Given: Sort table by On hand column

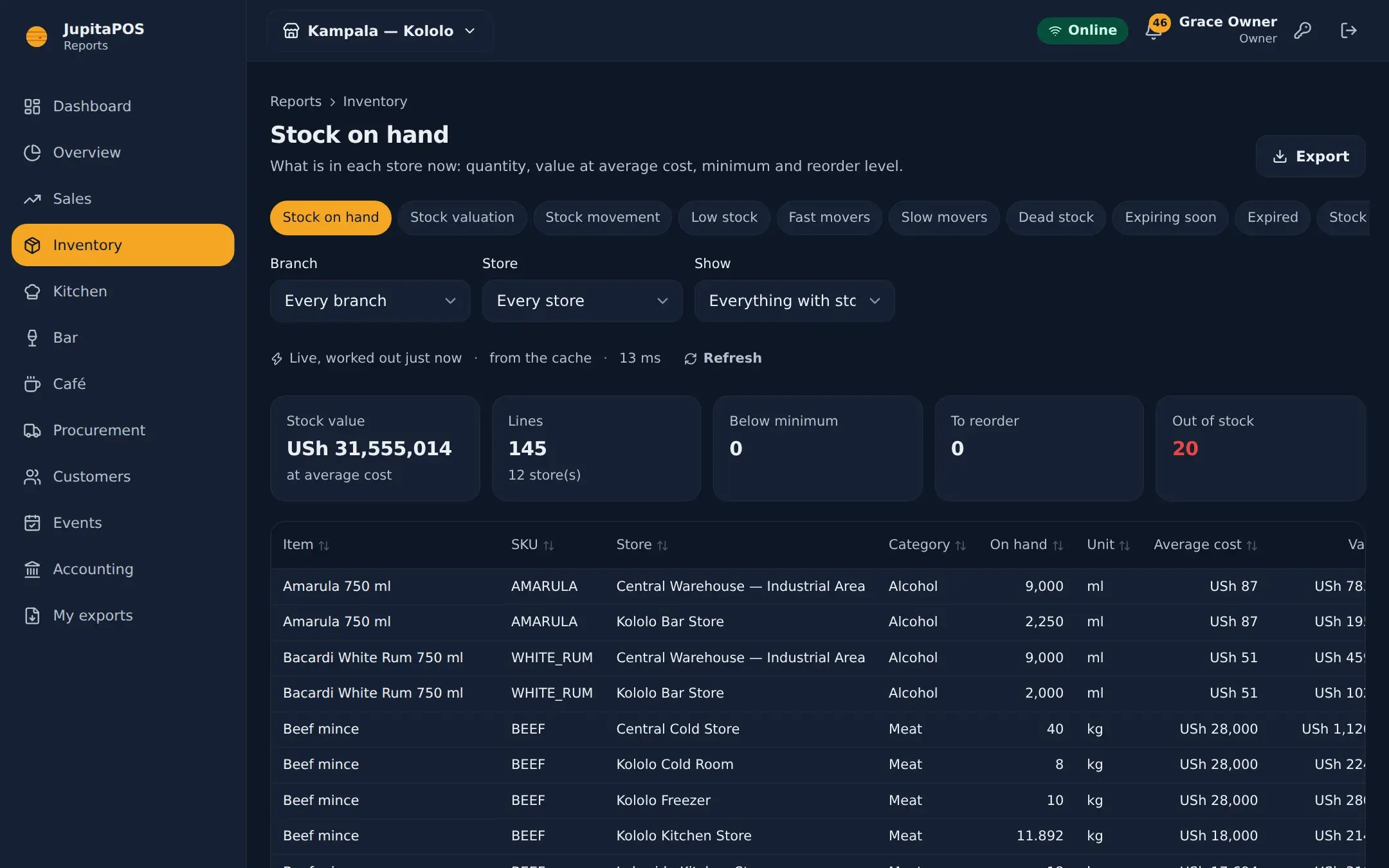Looking at the screenshot, I should (1026, 545).
